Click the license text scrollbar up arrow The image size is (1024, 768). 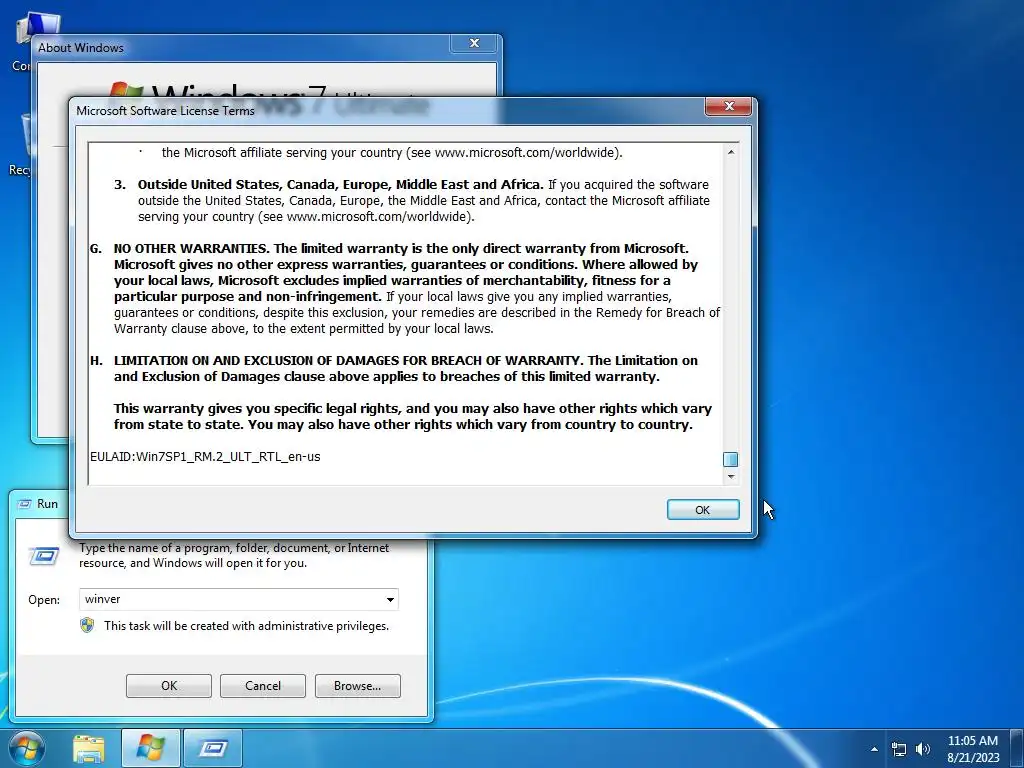pos(731,152)
